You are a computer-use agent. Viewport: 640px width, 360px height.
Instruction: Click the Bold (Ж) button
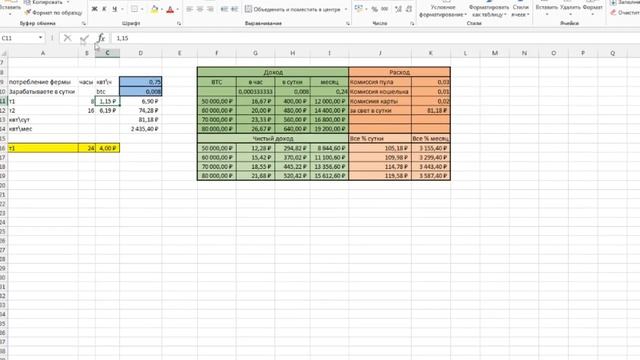click(94, 9)
